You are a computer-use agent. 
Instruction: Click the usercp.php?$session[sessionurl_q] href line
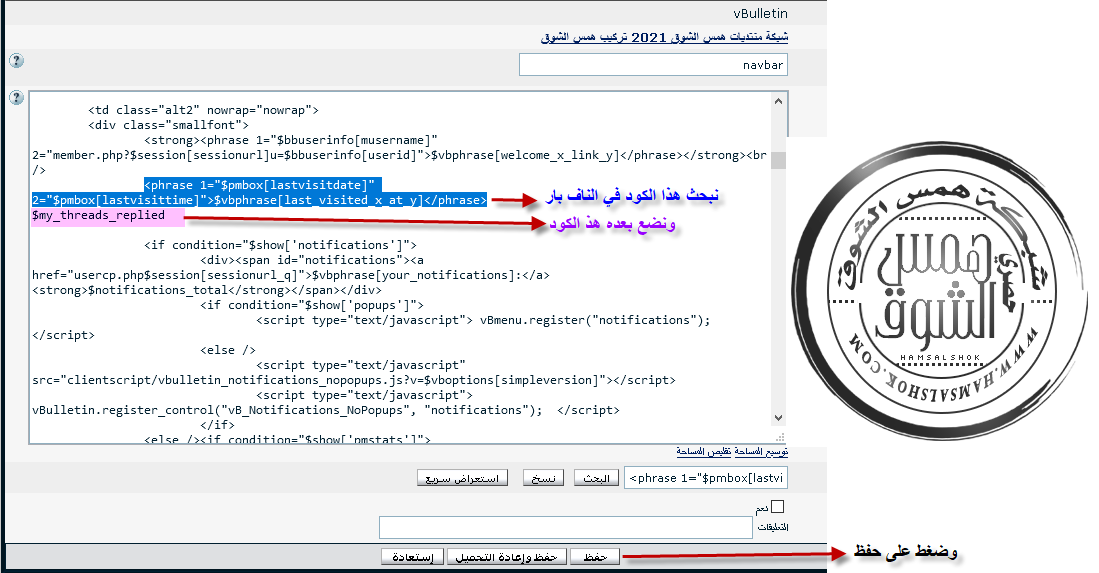pos(291,275)
